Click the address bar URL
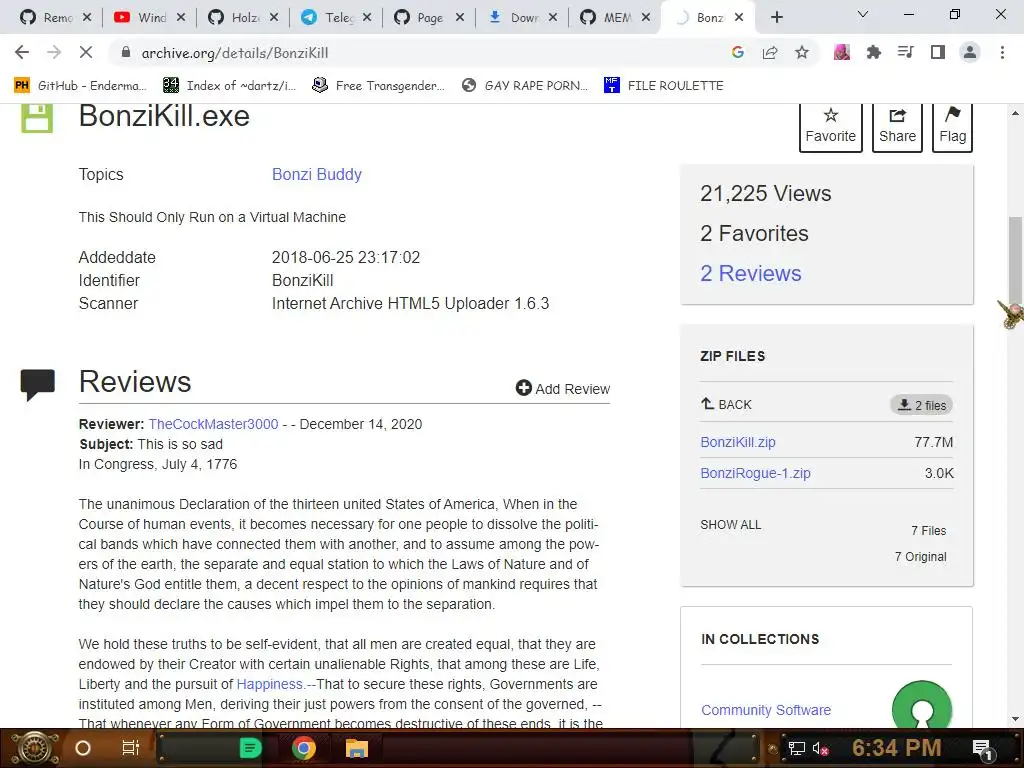The image size is (1024, 768). coord(235,53)
